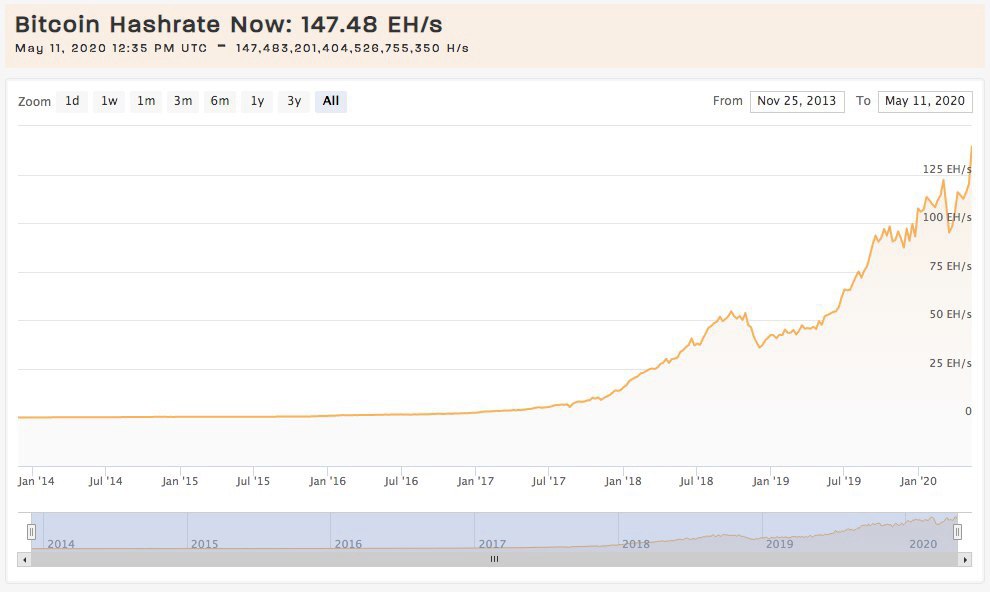
Task: Grab the left navigator range handle
Action: [x=31, y=532]
